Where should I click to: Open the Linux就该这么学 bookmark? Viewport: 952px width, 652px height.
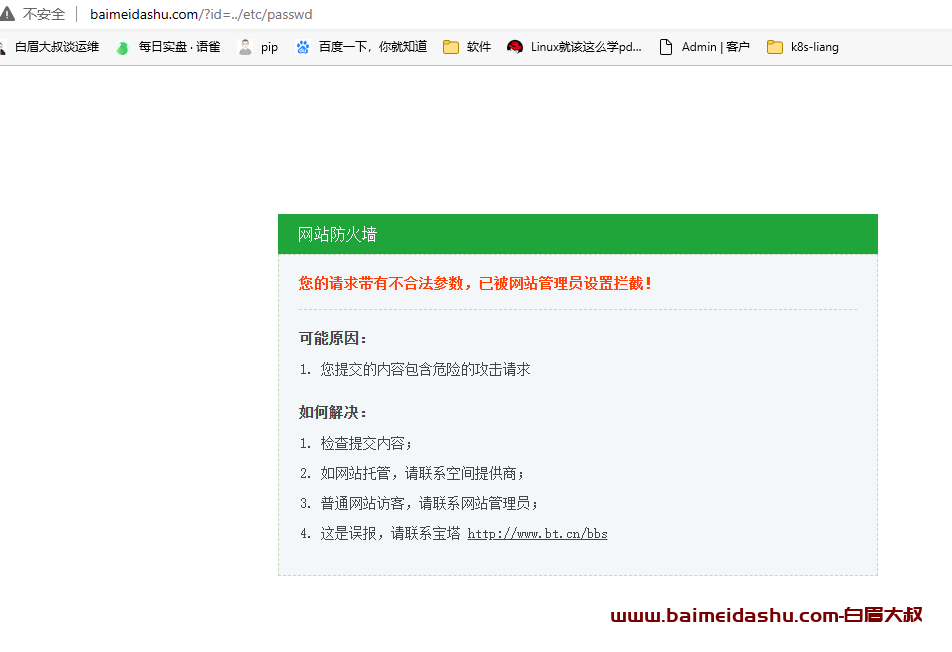[x=586, y=47]
